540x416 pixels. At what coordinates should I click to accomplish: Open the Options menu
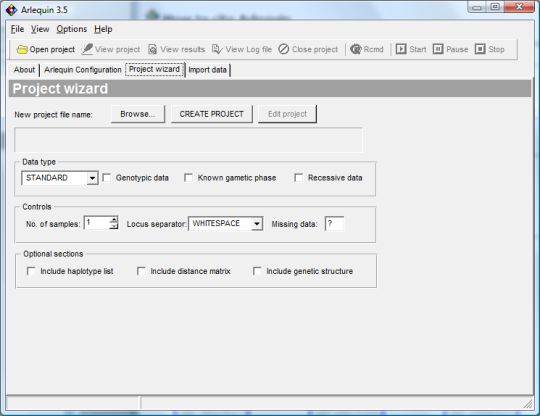pos(72,29)
